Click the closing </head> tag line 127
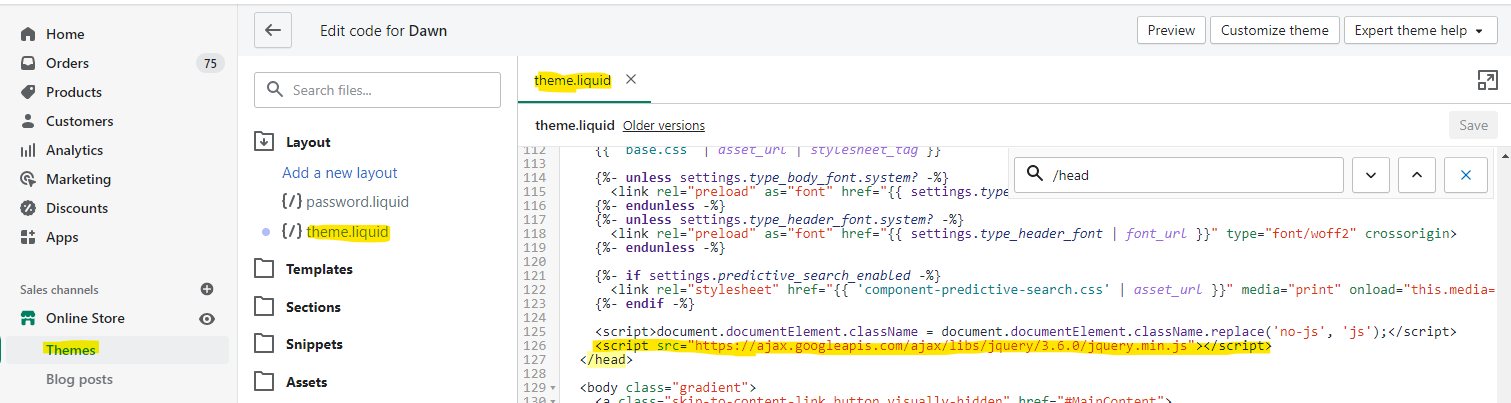The image size is (1511, 403). pos(605,360)
